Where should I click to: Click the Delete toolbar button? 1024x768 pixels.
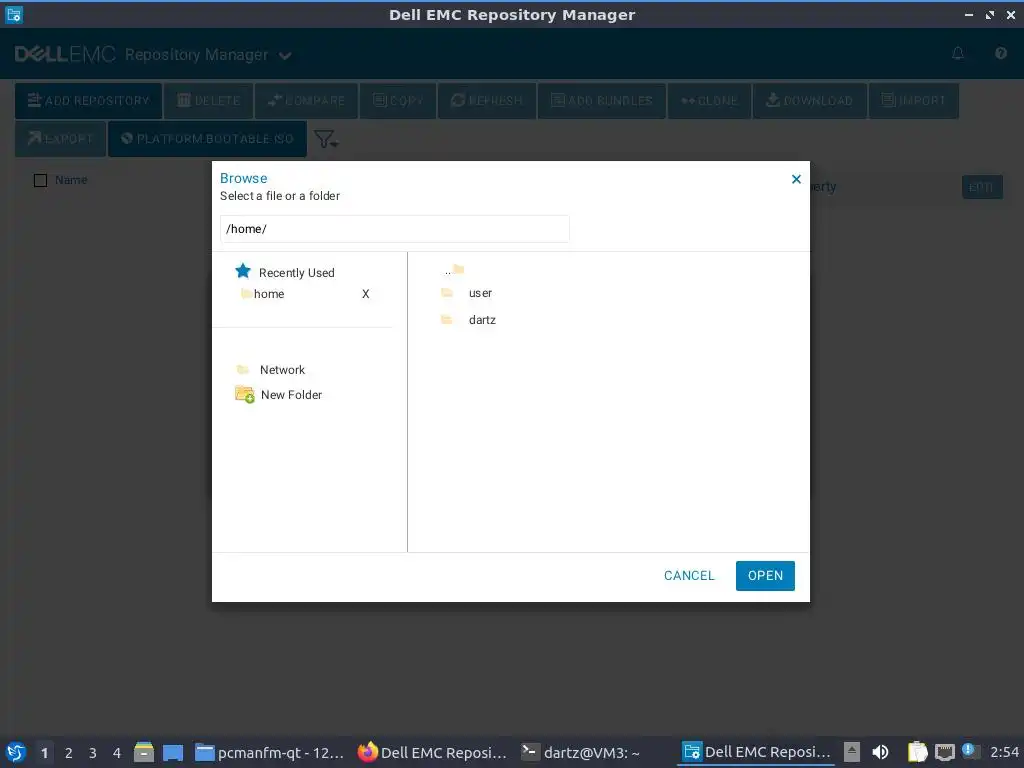tap(208, 101)
